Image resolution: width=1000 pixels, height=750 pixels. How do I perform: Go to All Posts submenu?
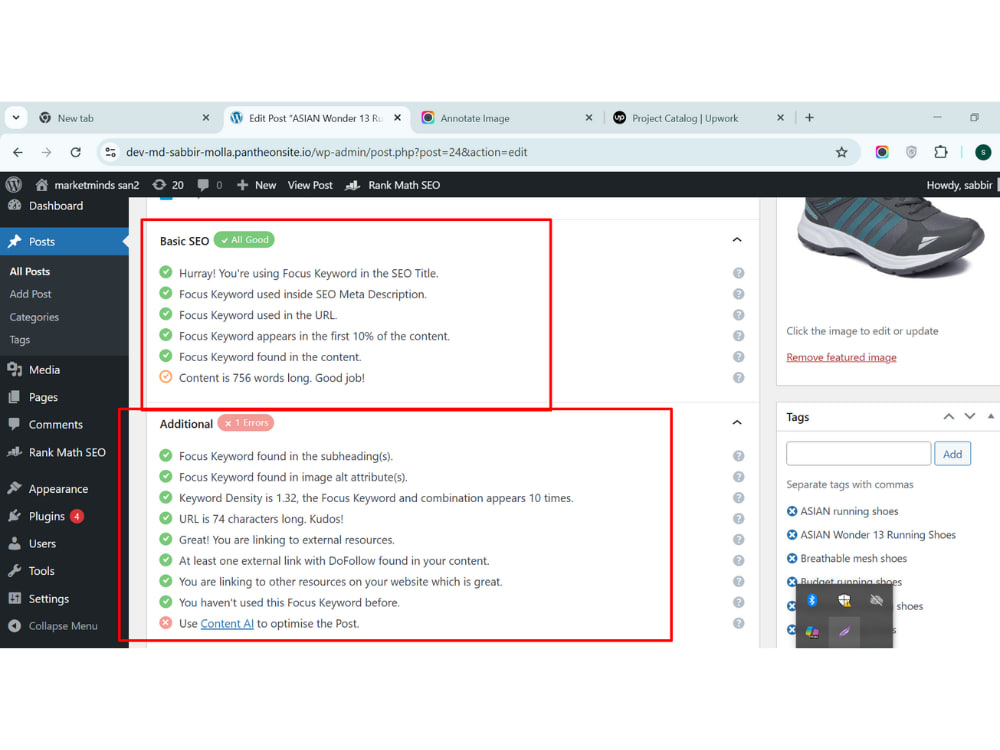30,272
